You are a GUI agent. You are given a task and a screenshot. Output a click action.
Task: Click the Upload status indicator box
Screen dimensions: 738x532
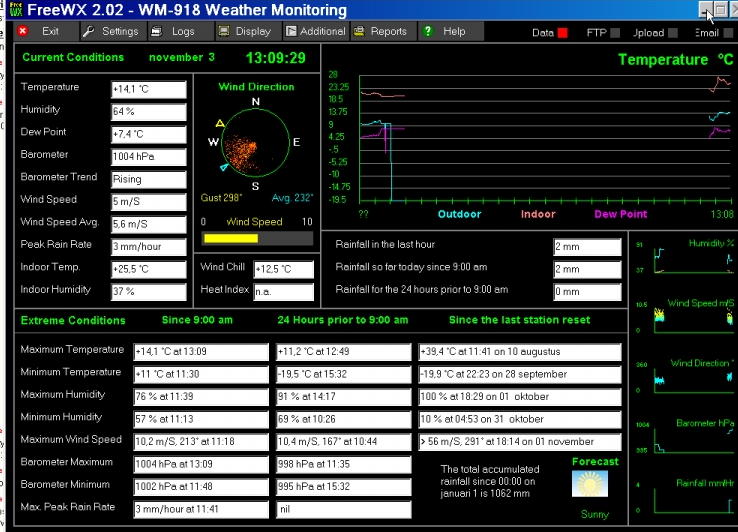point(673,33)
